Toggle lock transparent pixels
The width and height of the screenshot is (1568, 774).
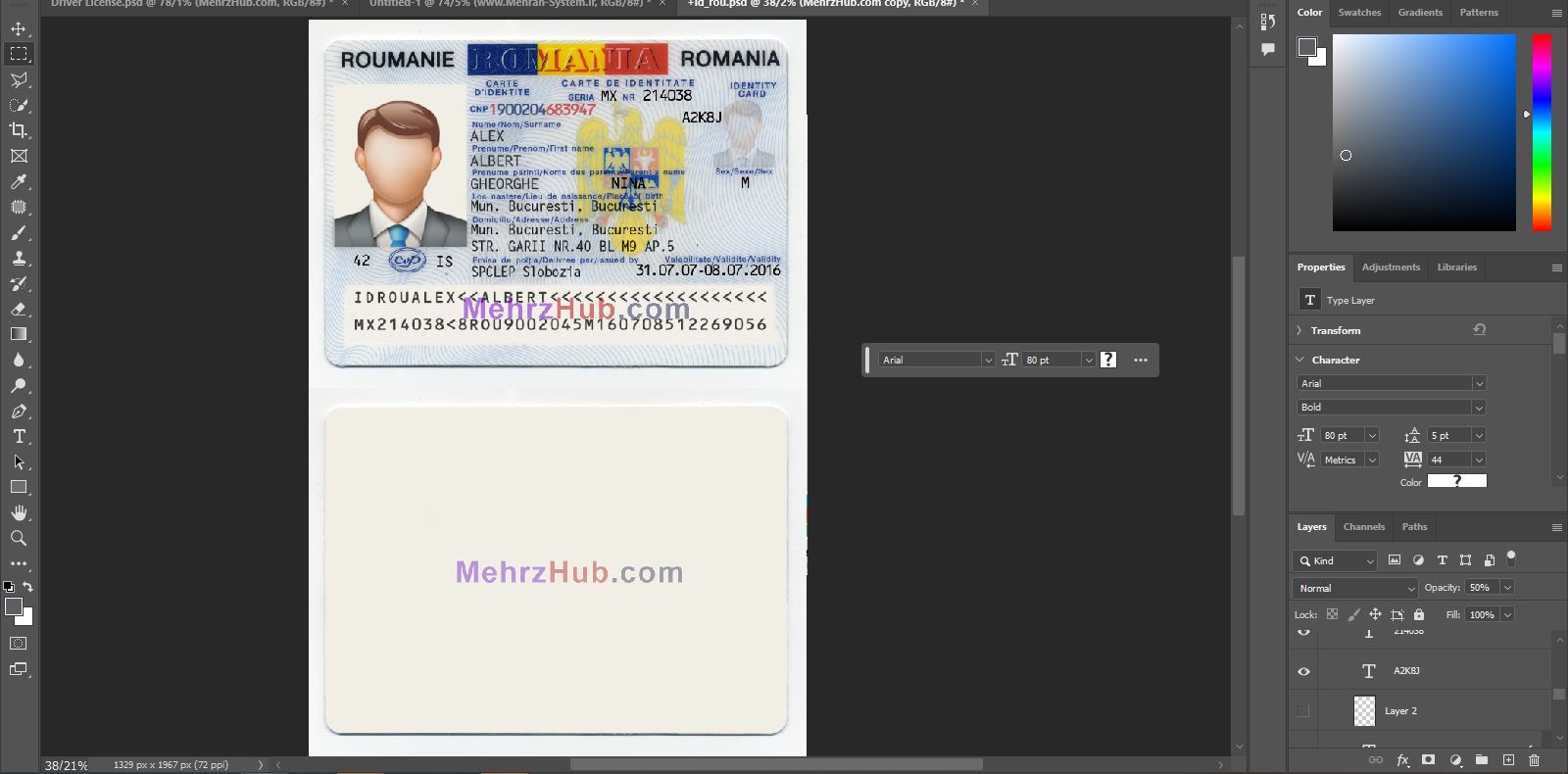tap(1332, 614)
